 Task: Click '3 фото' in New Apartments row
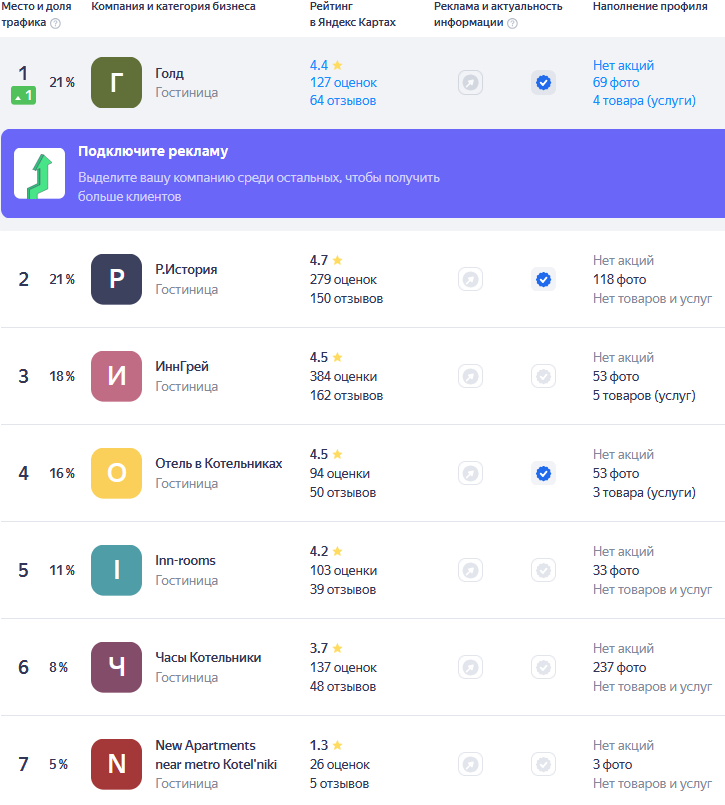coord(613,765)
